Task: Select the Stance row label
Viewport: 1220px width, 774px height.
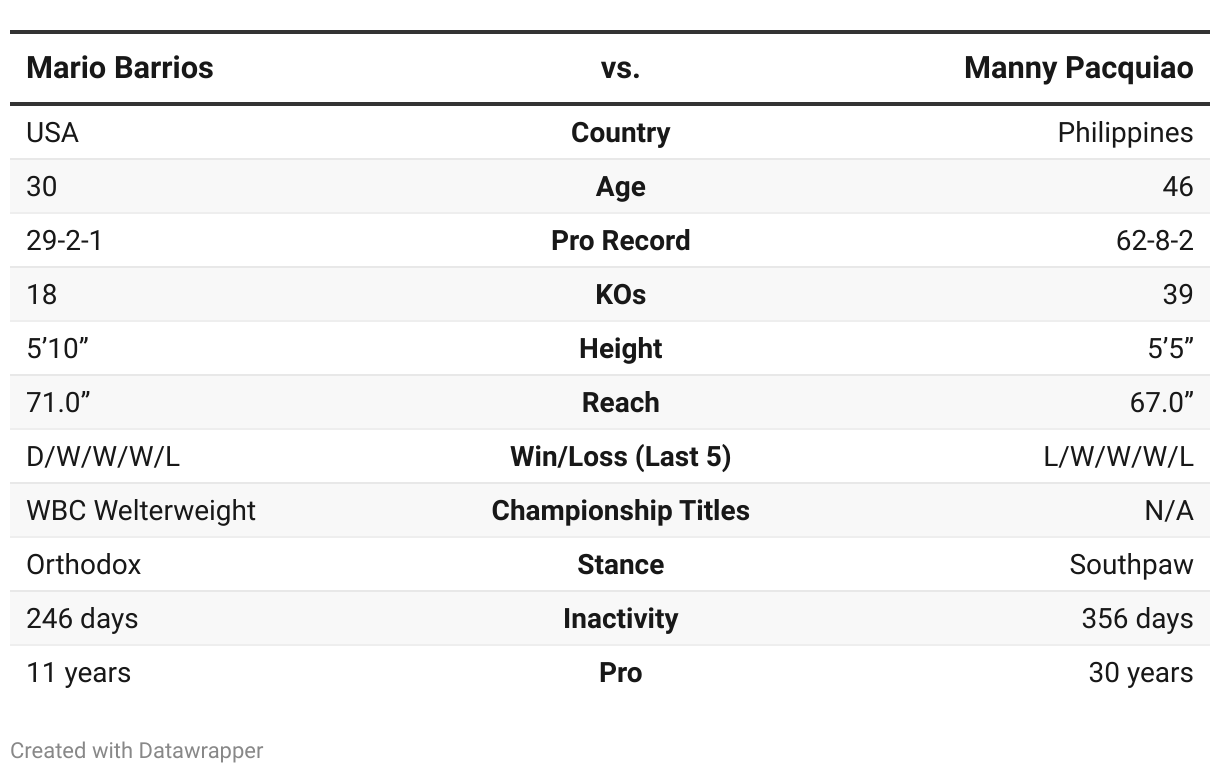Action: tap(620, 565)
